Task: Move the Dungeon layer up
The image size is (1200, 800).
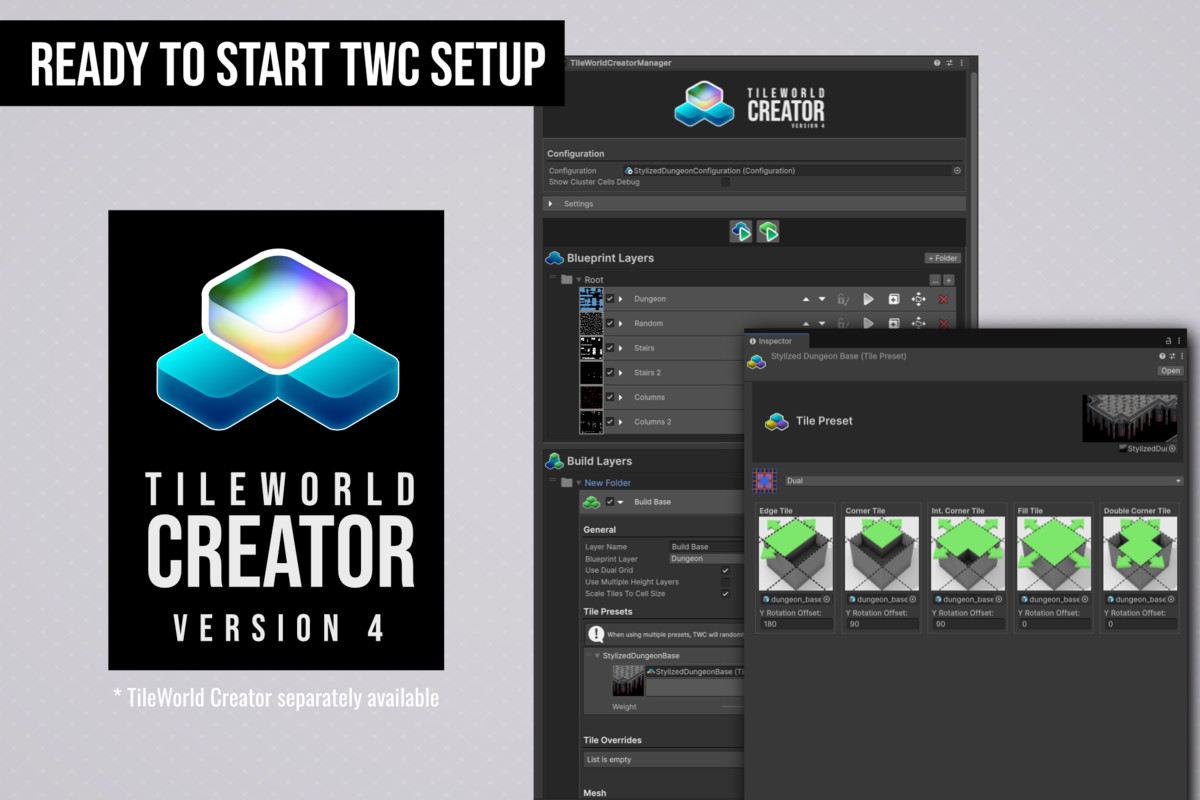Action: pyautogui.click(x=806, y=299)
